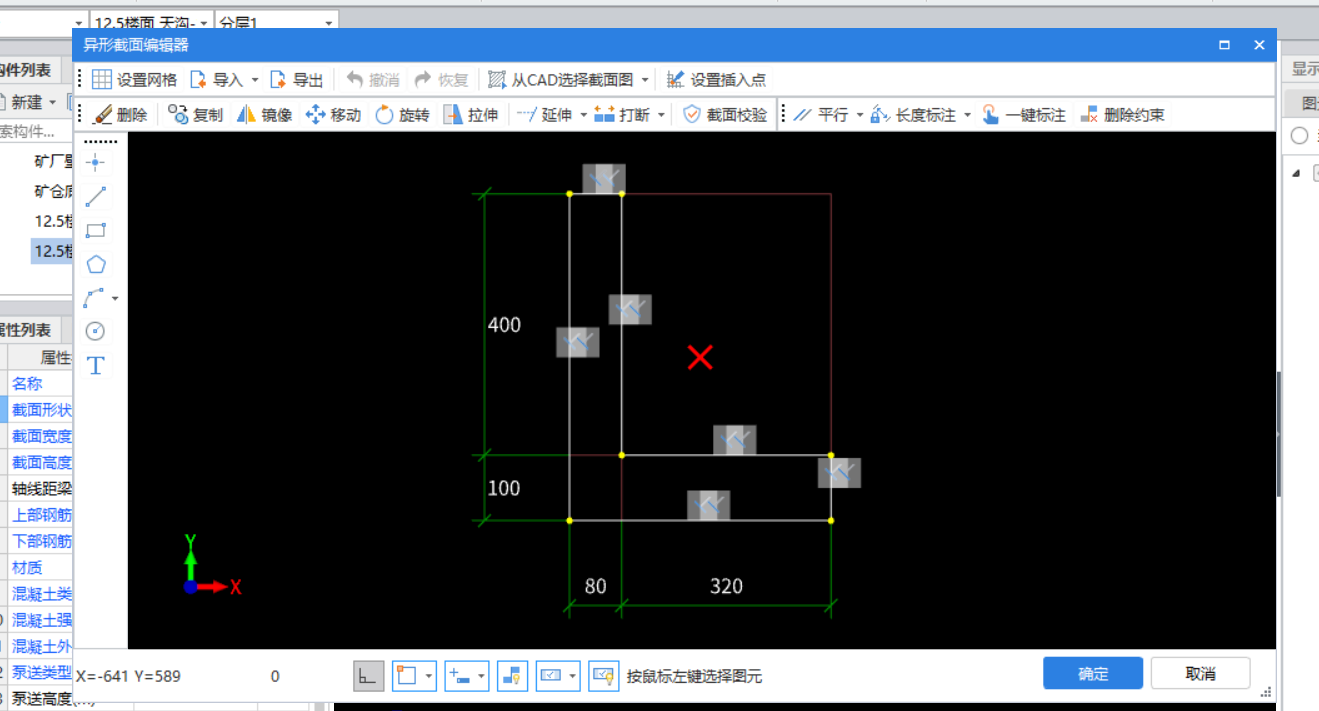
Task: Toggle the checkmark dimension display button
Action: coord(552,676)
